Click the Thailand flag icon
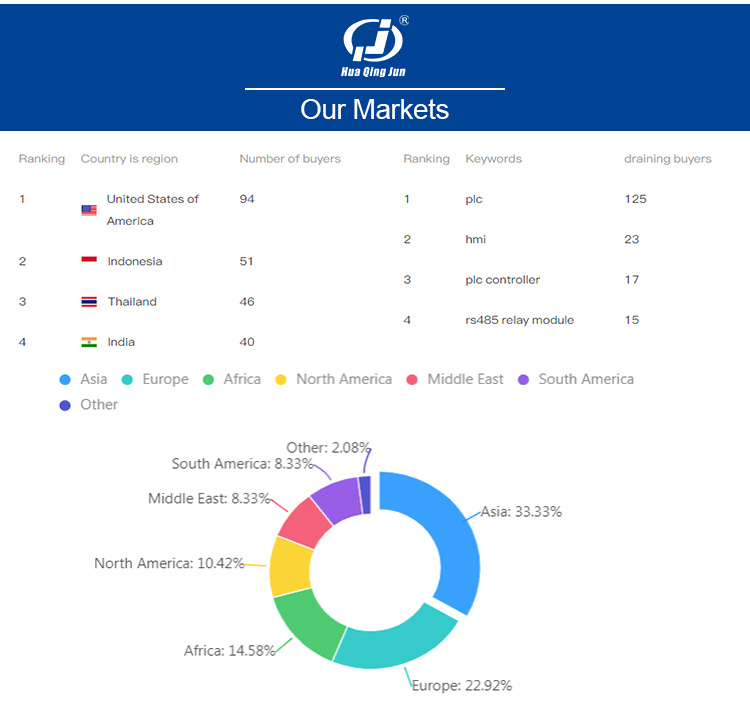 89,302
